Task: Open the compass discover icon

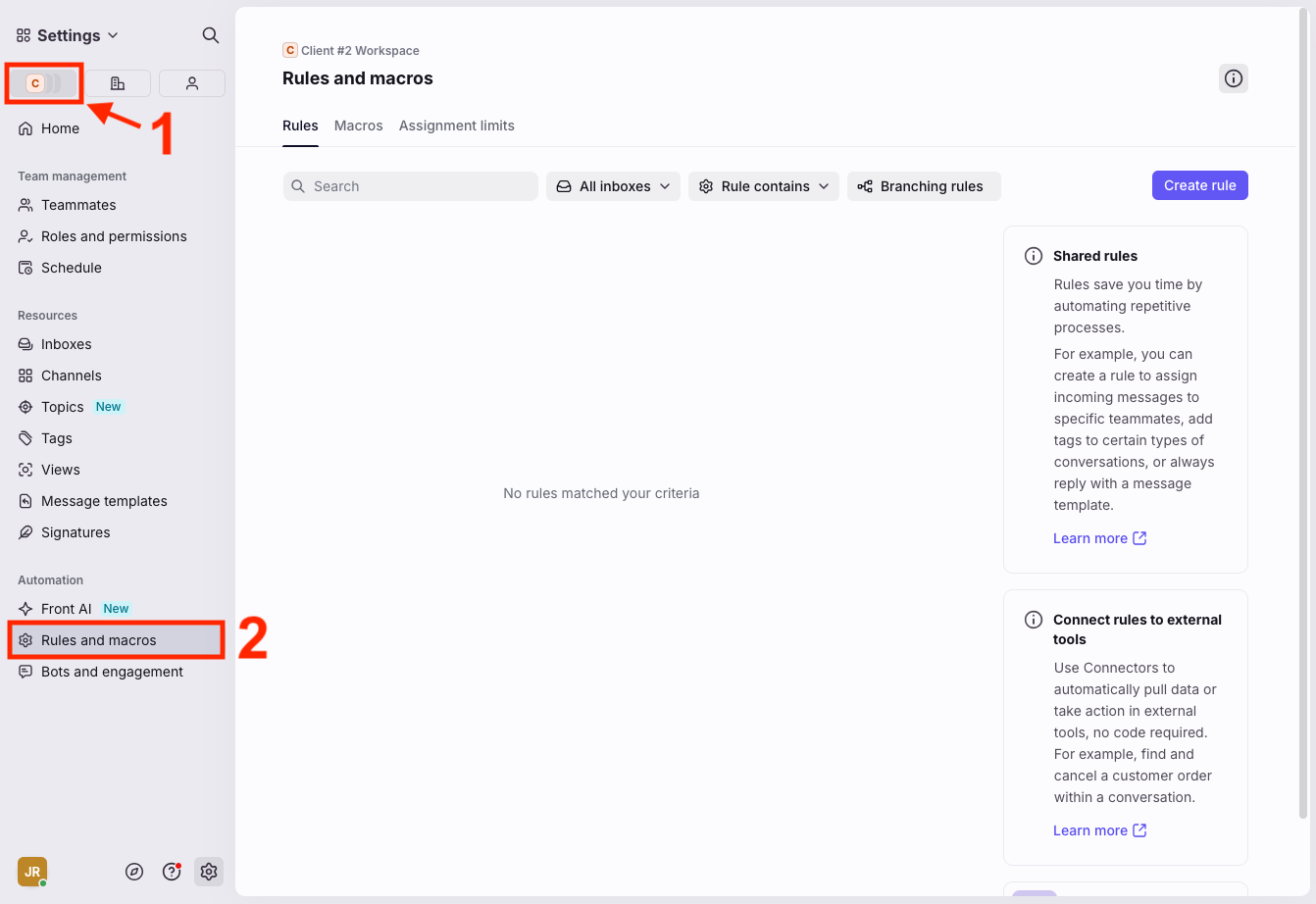Action: coord(135,872)
